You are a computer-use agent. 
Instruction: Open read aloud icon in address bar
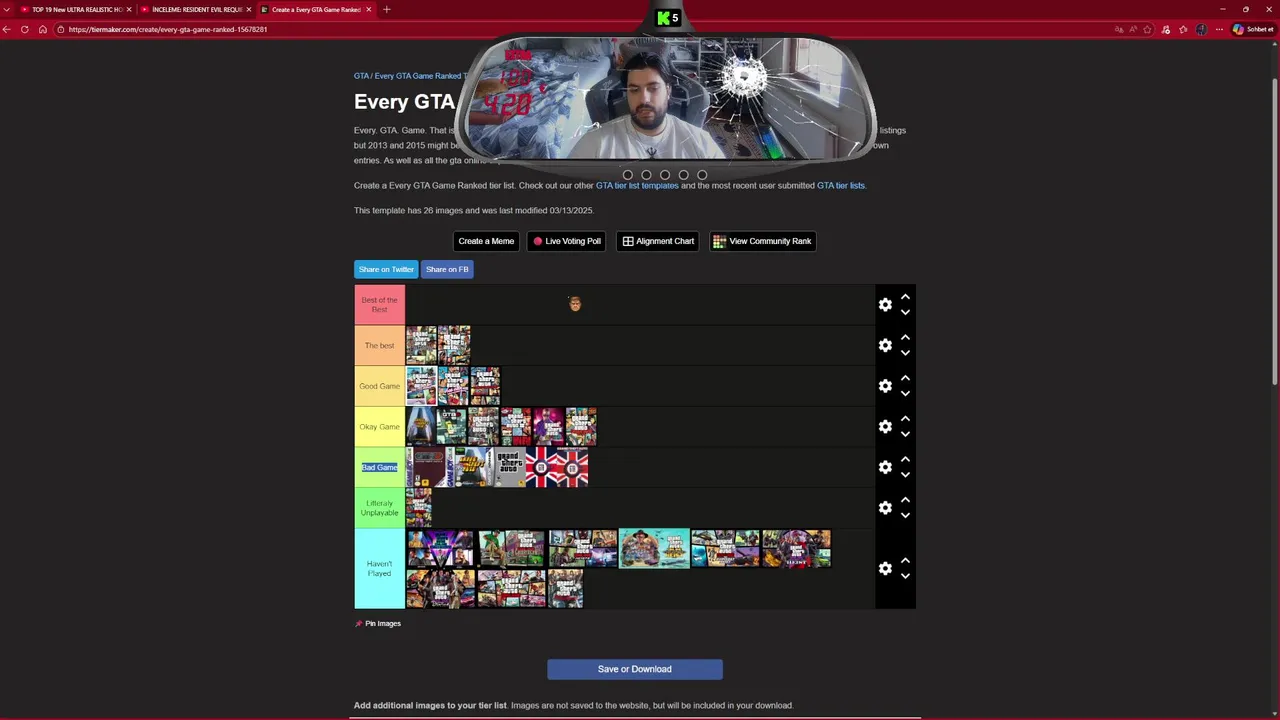click(1132, 29)
